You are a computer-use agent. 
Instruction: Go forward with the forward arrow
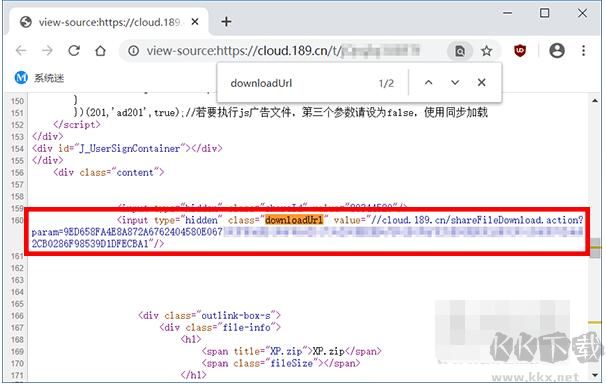point(47,51)
